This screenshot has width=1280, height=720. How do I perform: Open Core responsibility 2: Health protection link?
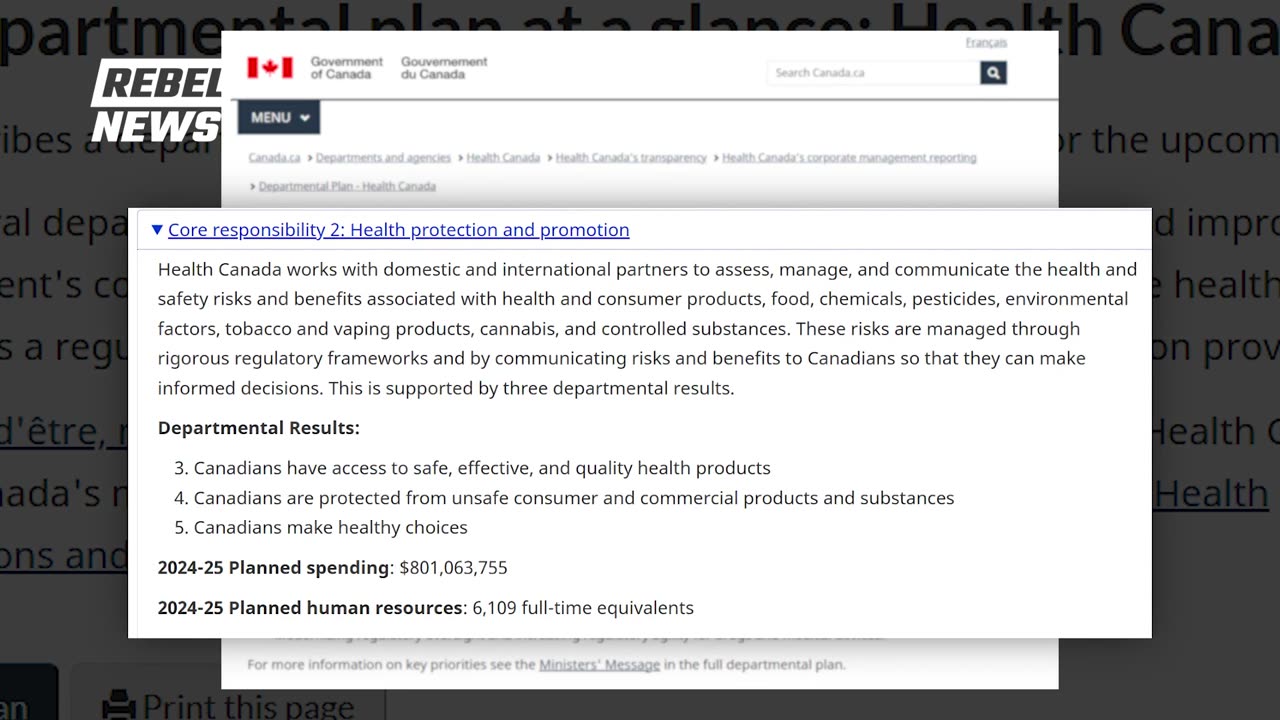pyautogui.click(x=399, y=230)
